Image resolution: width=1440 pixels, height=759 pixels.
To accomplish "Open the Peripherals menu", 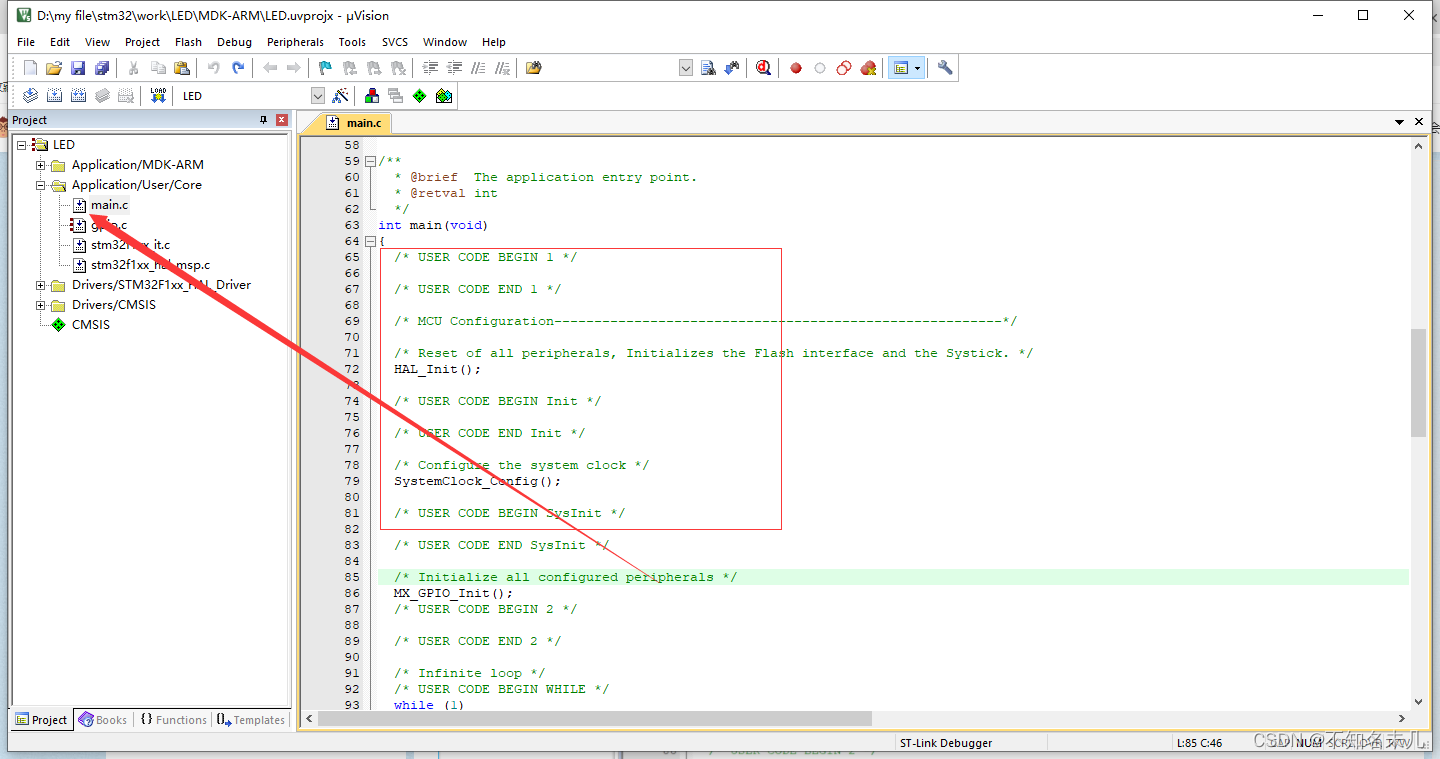I will click(x=295, y=42).
